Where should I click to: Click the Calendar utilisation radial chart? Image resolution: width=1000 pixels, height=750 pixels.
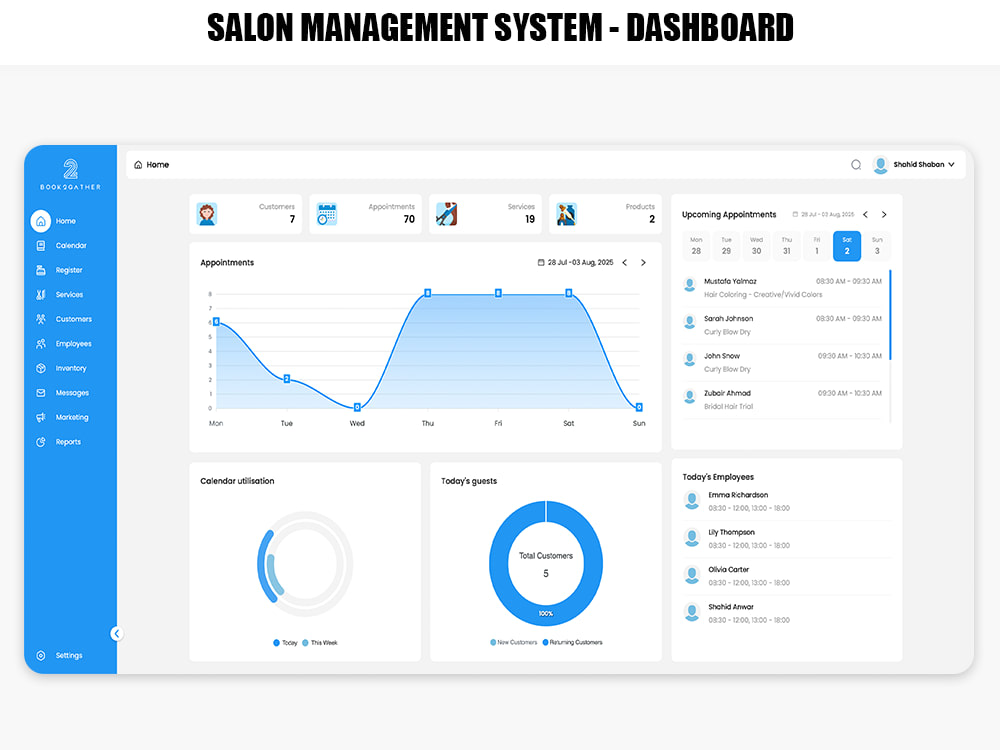[x=305, y=564]
